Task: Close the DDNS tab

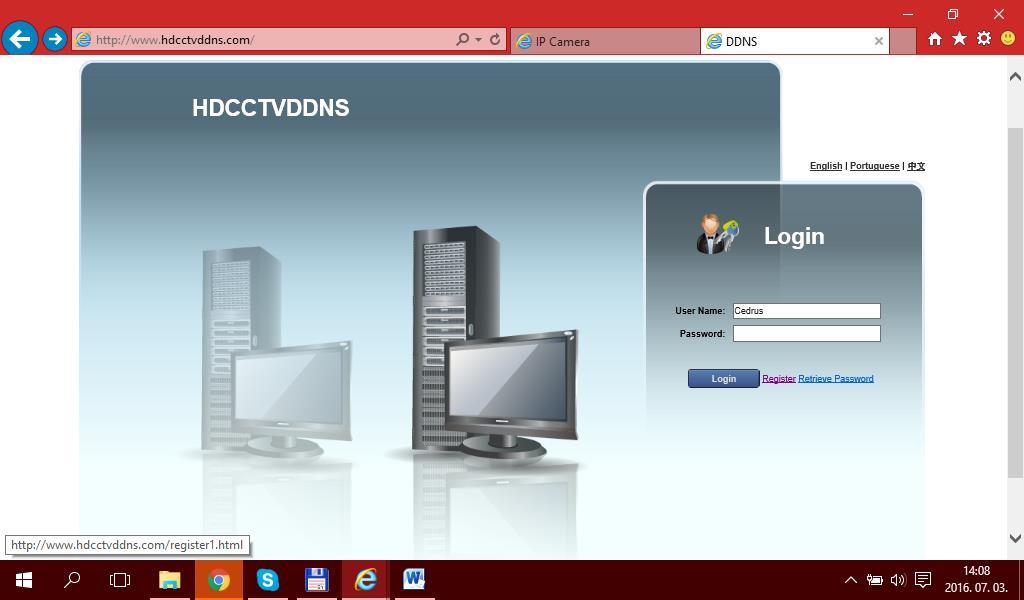Action: 879,41
